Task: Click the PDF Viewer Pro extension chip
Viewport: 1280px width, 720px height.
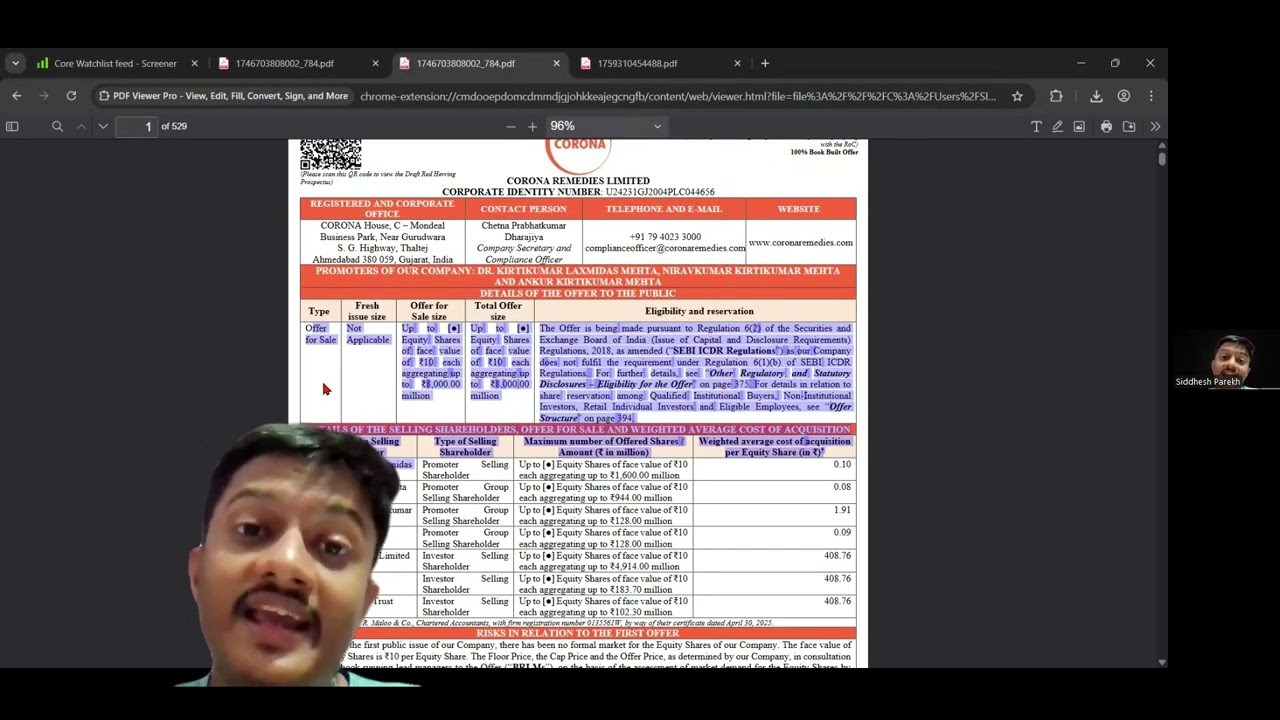Action: pos(222,96)
